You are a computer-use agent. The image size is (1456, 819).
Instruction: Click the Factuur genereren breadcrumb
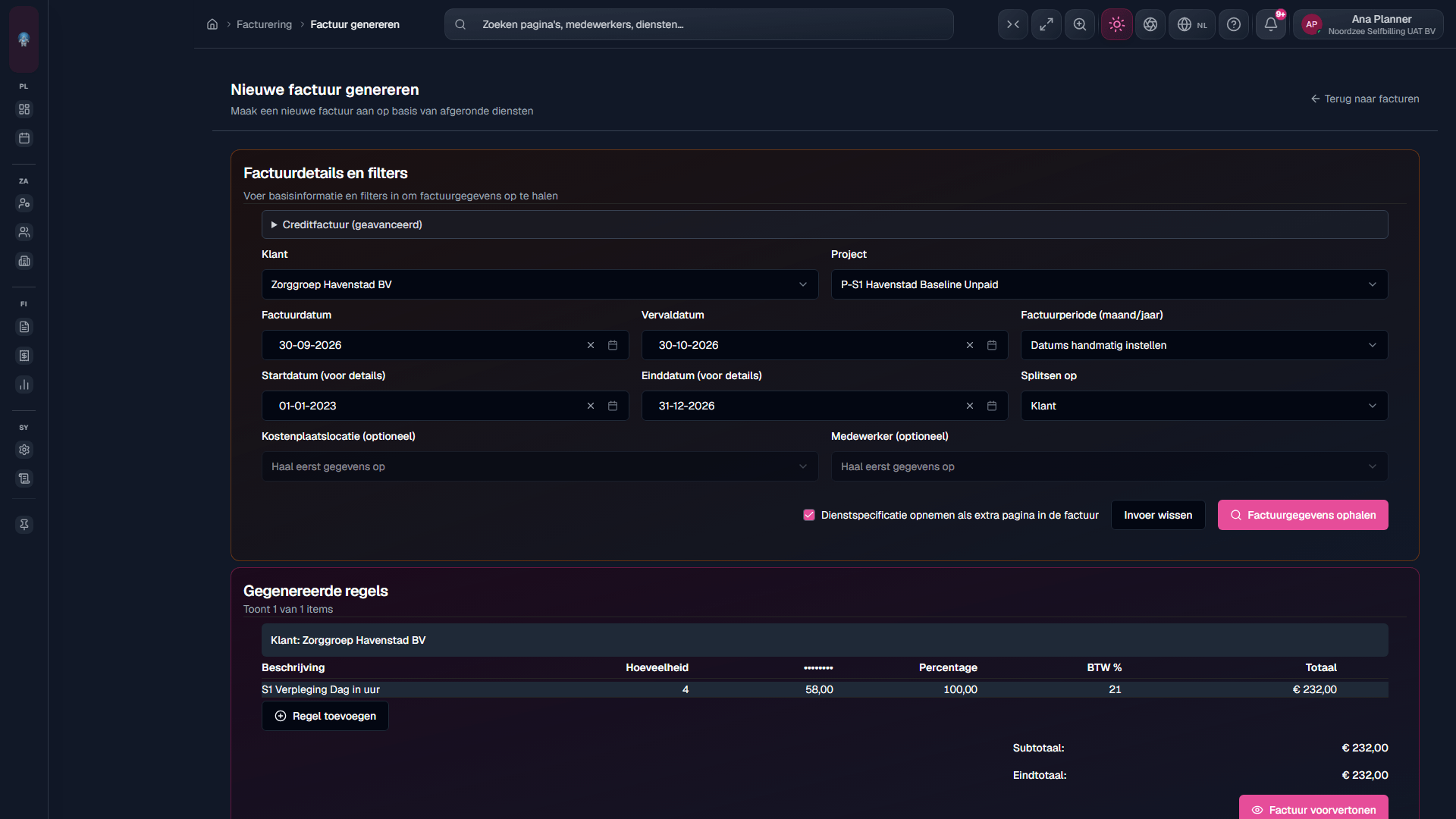click(x=355, y=24)
